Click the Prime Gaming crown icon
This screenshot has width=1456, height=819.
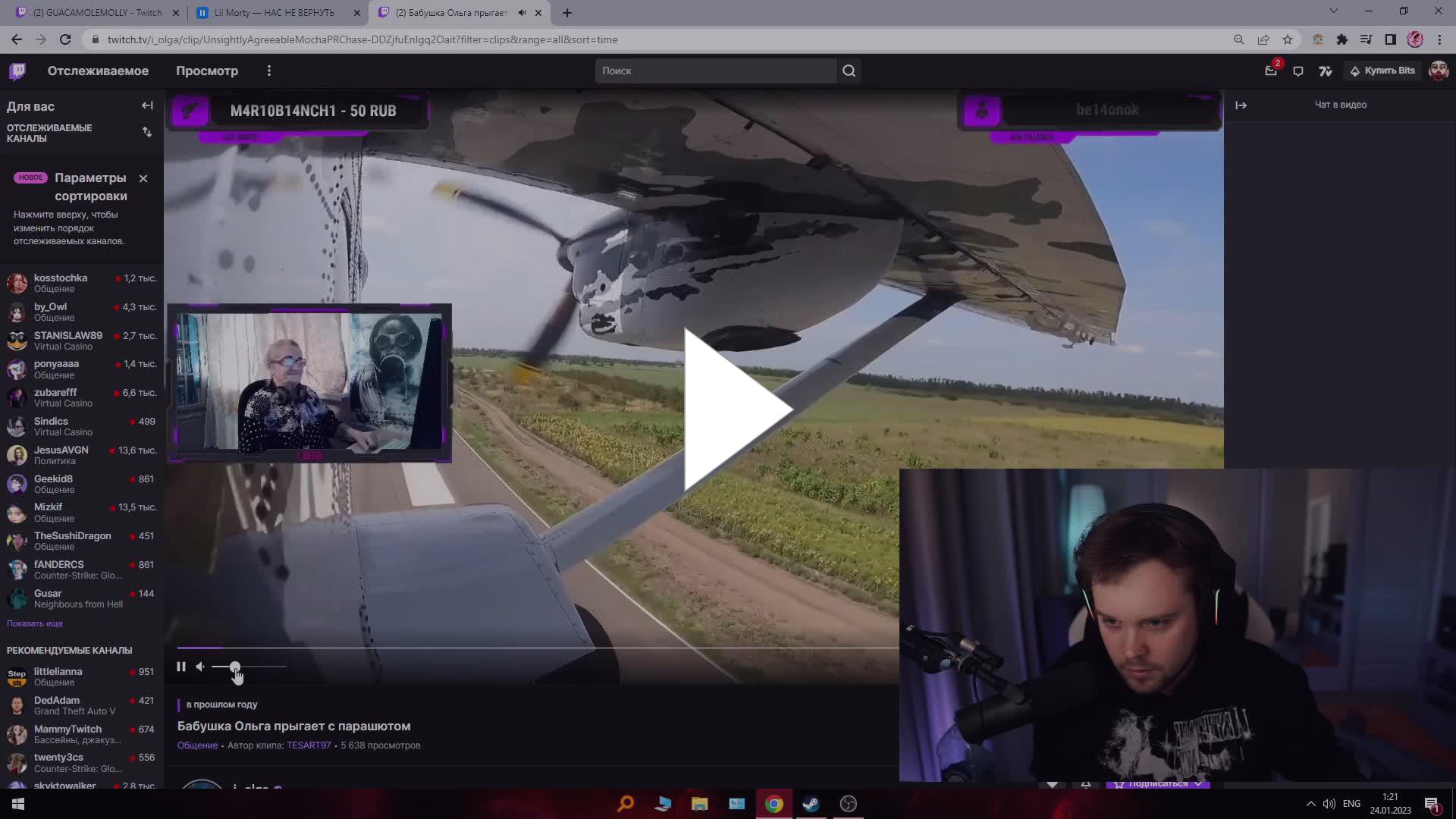[x=1326, y=71]
